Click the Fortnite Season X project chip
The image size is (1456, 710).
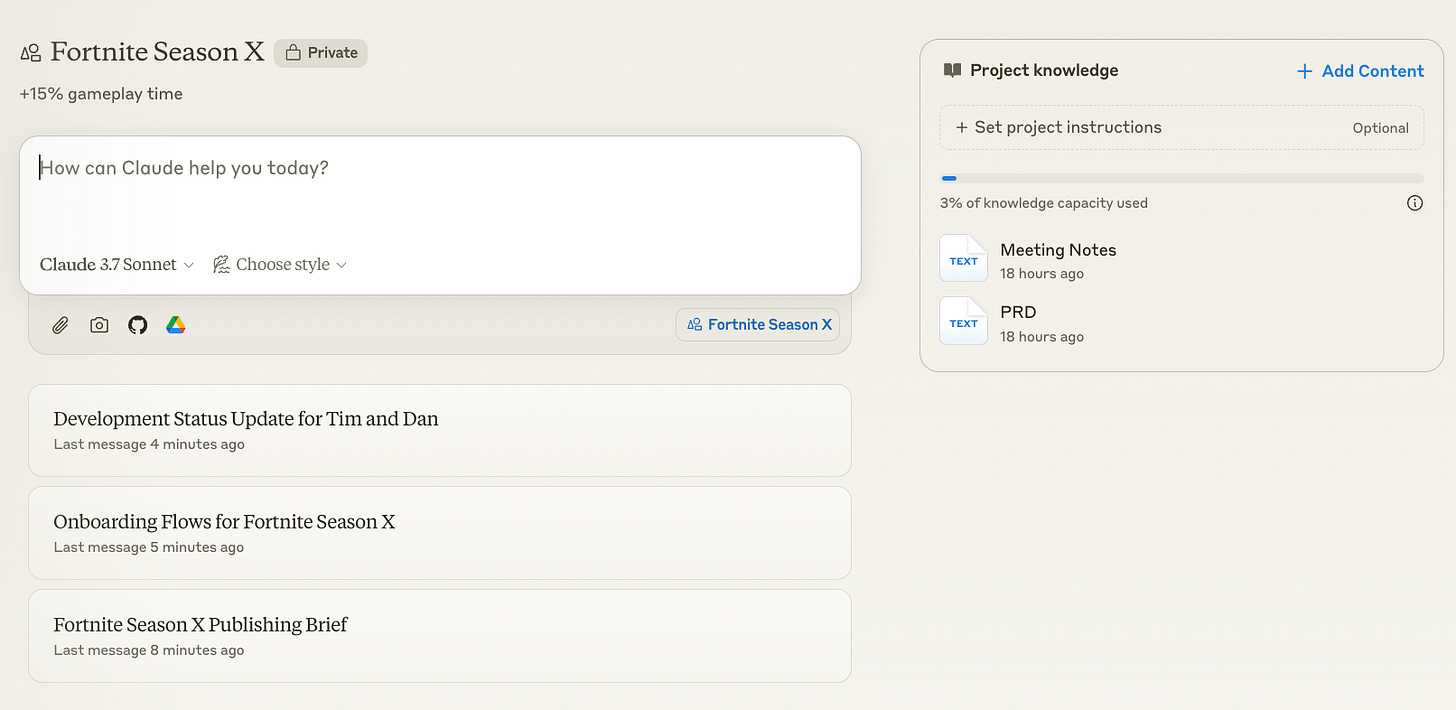758,325
